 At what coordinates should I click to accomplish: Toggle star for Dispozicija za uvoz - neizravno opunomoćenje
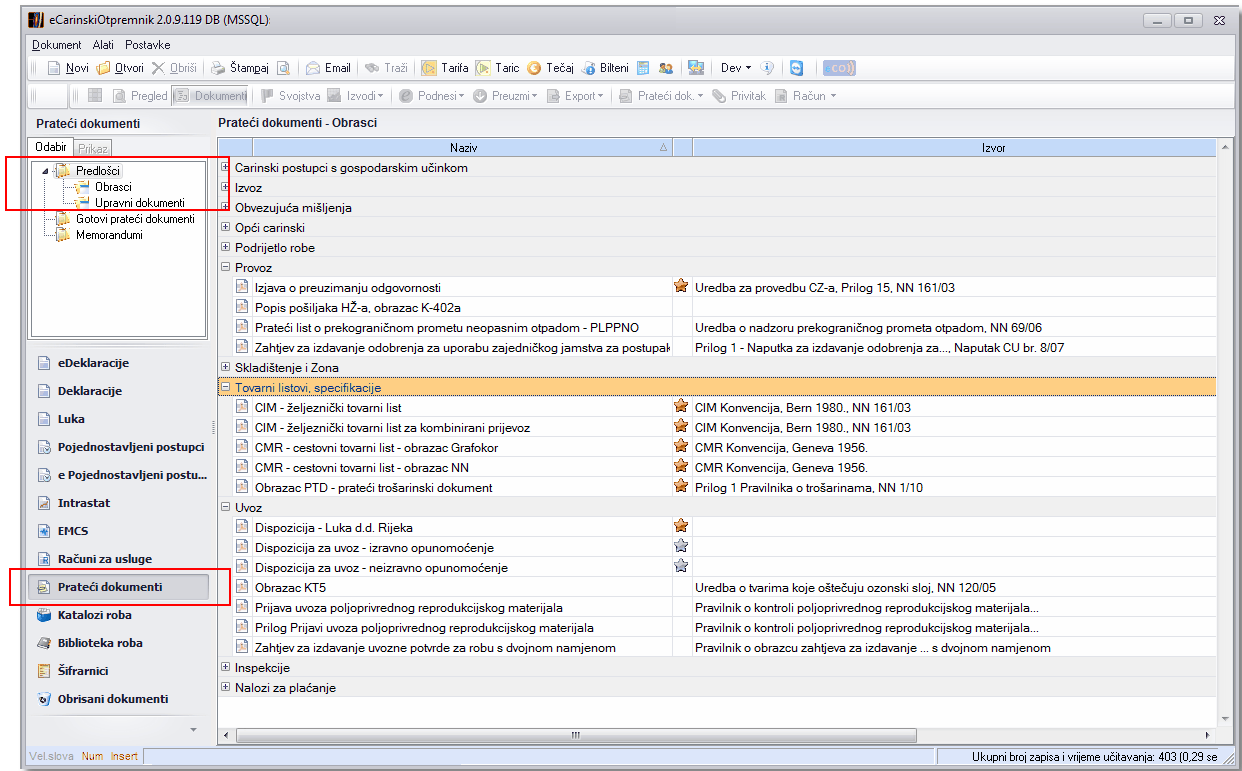point(681,566)
